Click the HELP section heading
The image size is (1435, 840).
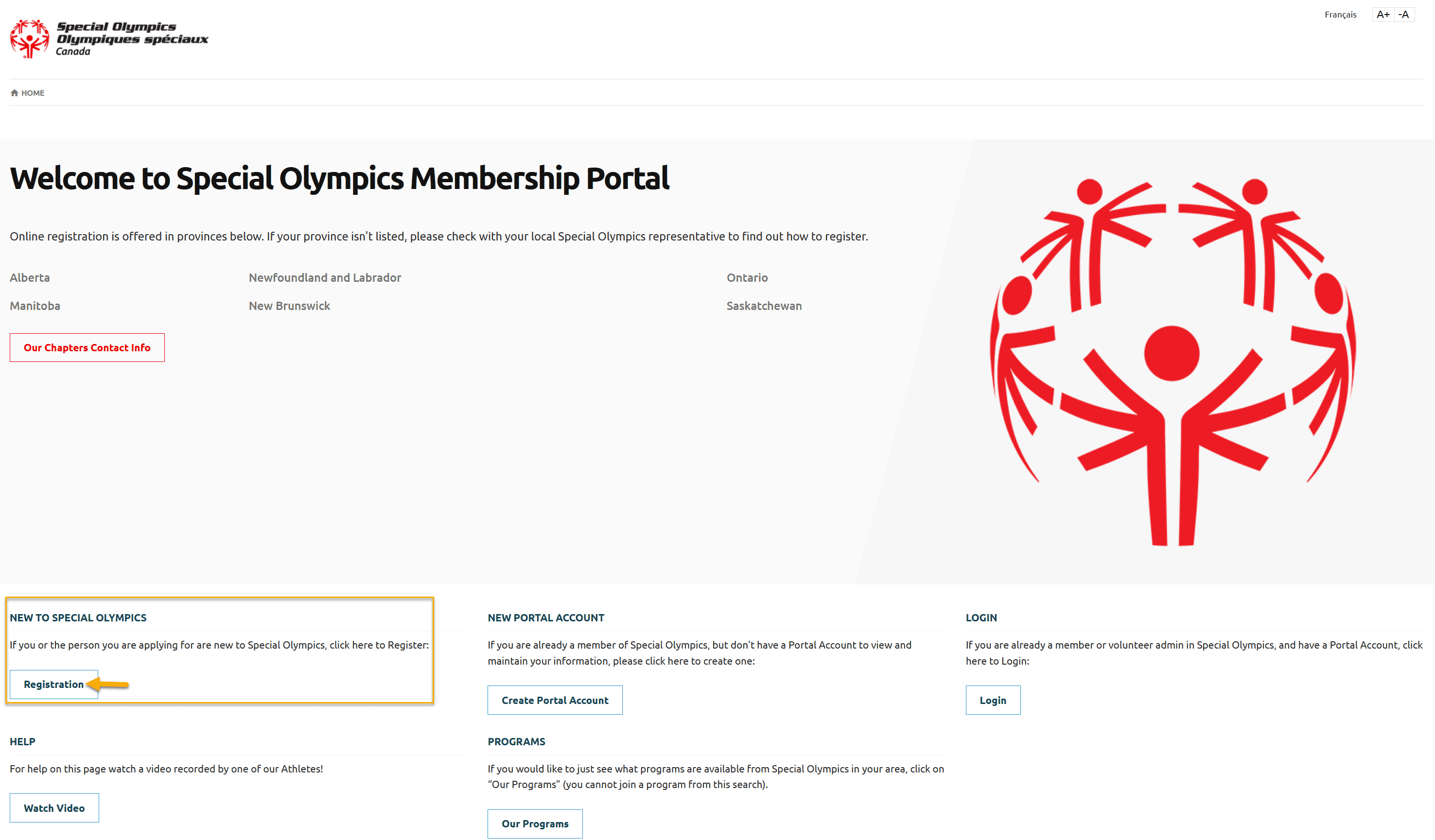(22, 741)
